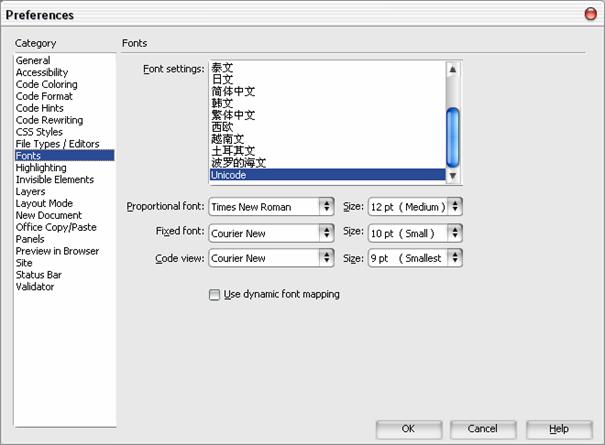
Task: Open the 9 pt (Smallest) size dropdown
Action: click(x=415, y=258)
